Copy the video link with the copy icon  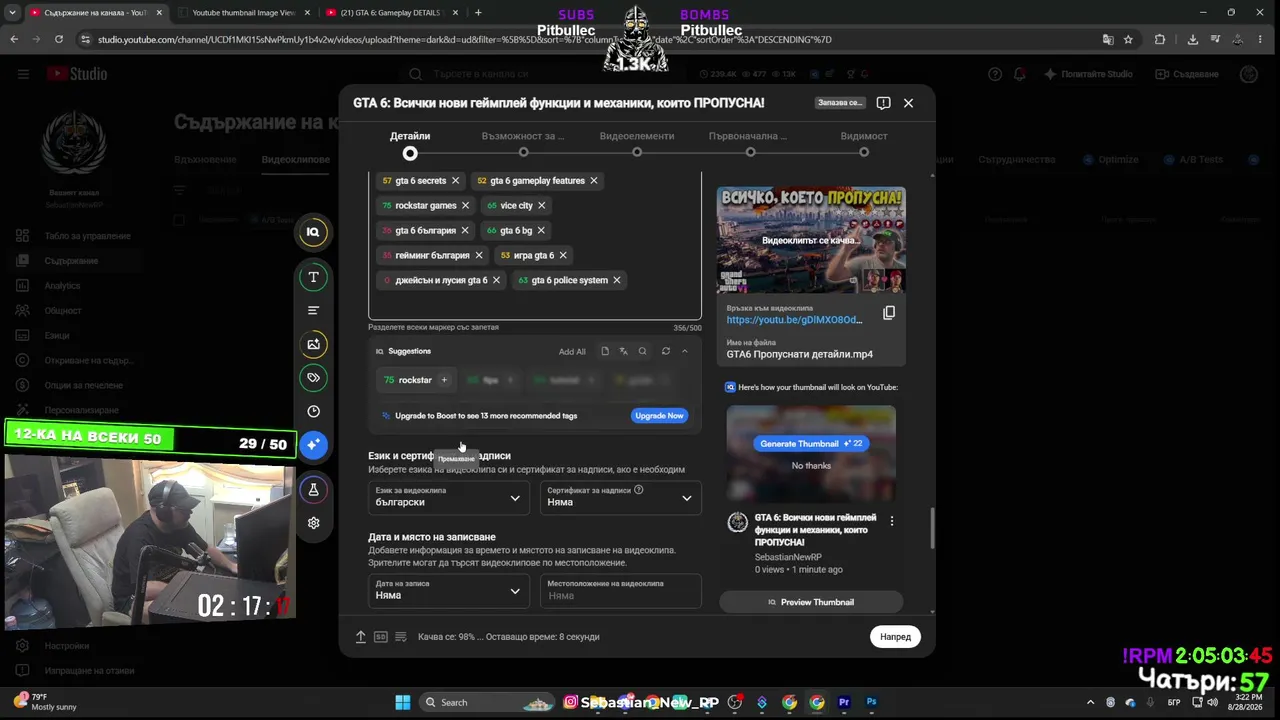pos(888,313)
